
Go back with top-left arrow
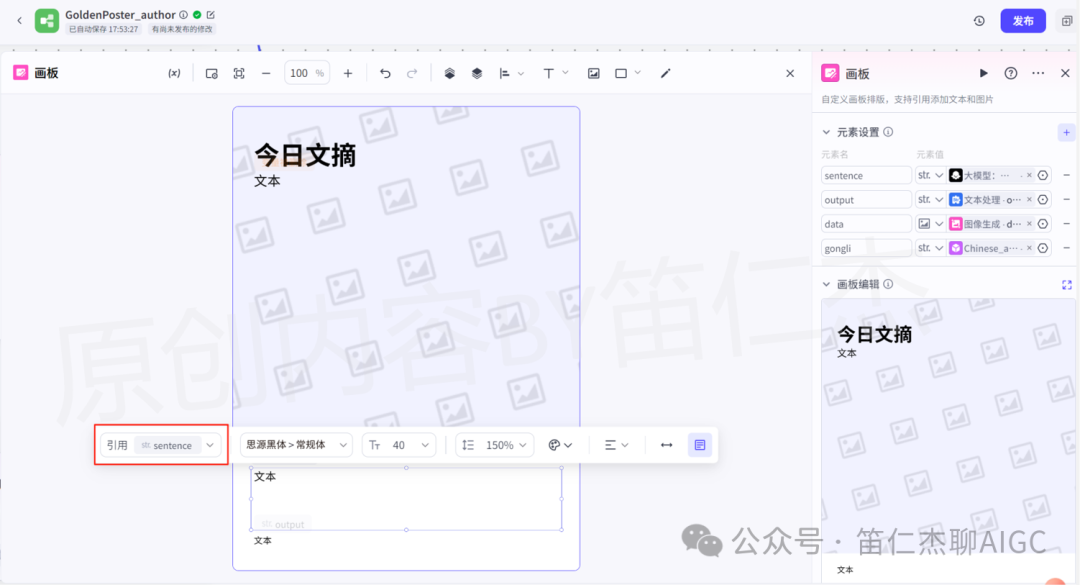point(19,21)
